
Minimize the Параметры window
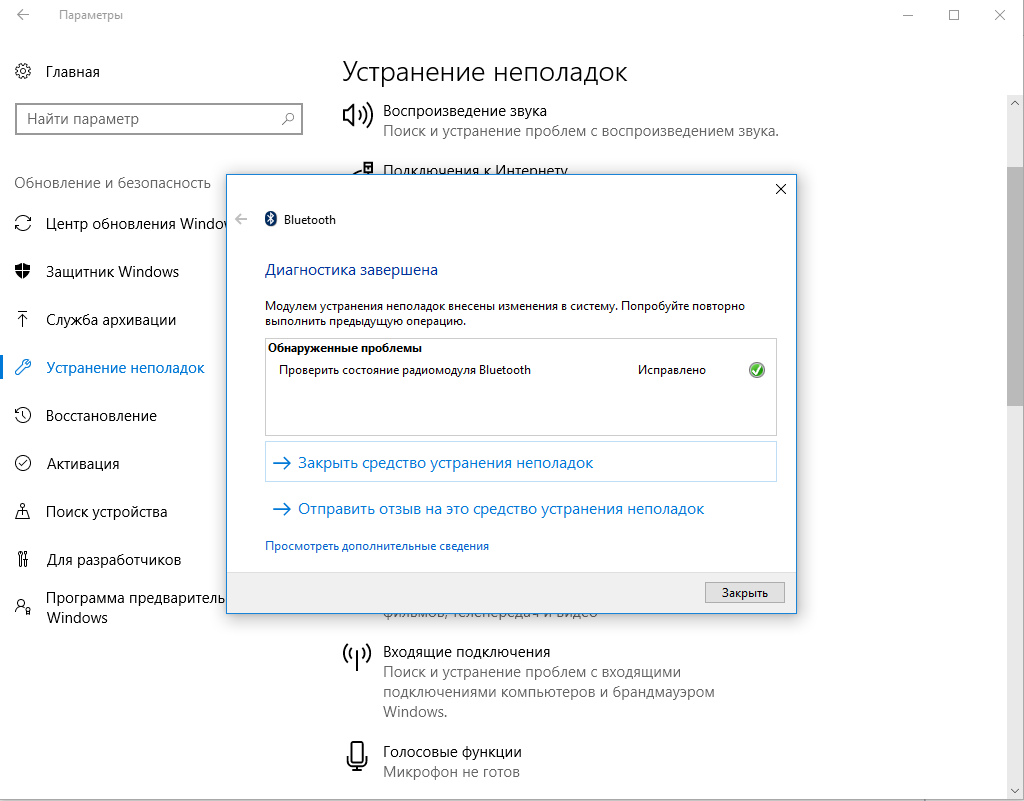[908, 15]
